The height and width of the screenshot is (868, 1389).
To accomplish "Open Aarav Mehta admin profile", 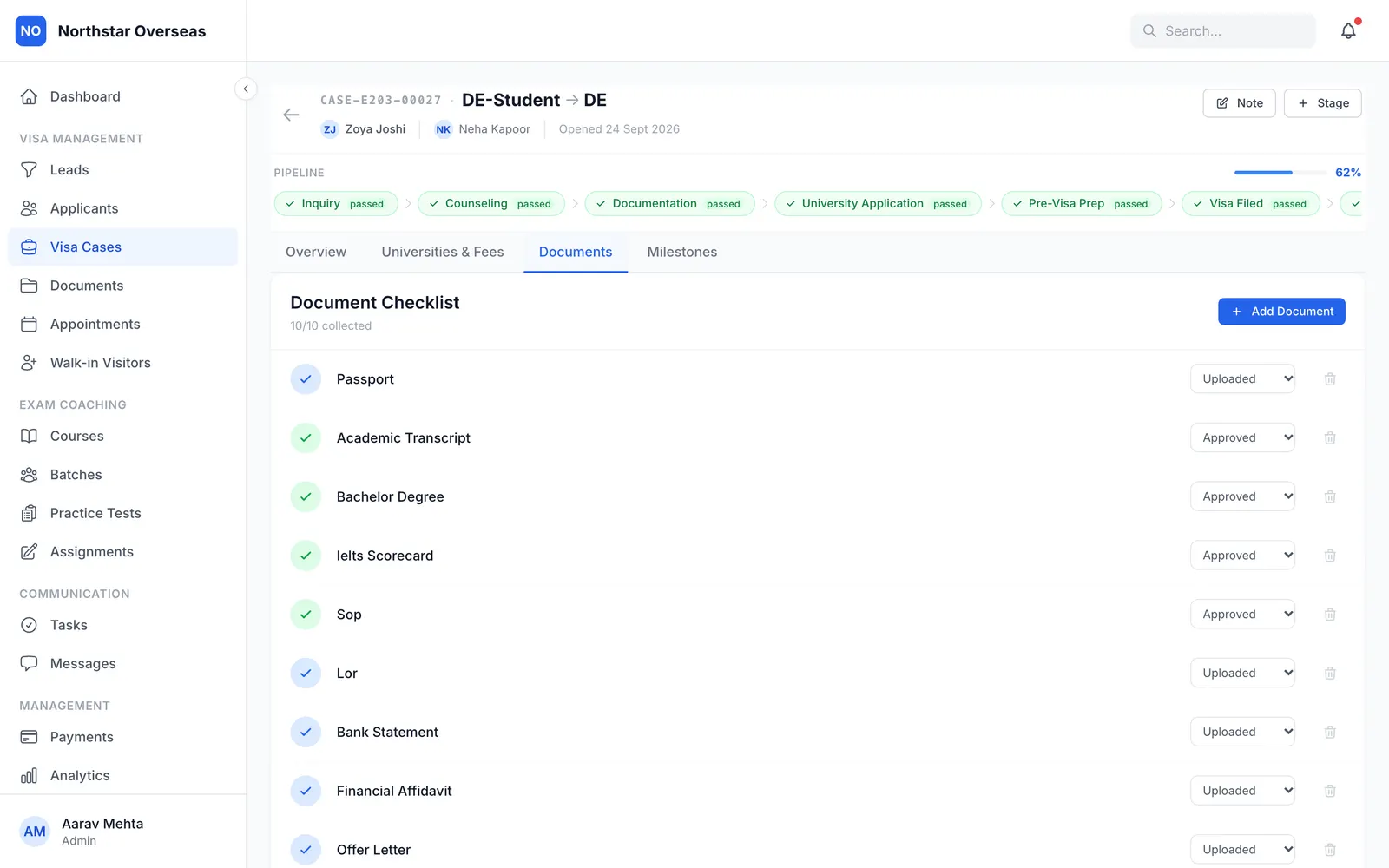I will click(x=122, y=832).
